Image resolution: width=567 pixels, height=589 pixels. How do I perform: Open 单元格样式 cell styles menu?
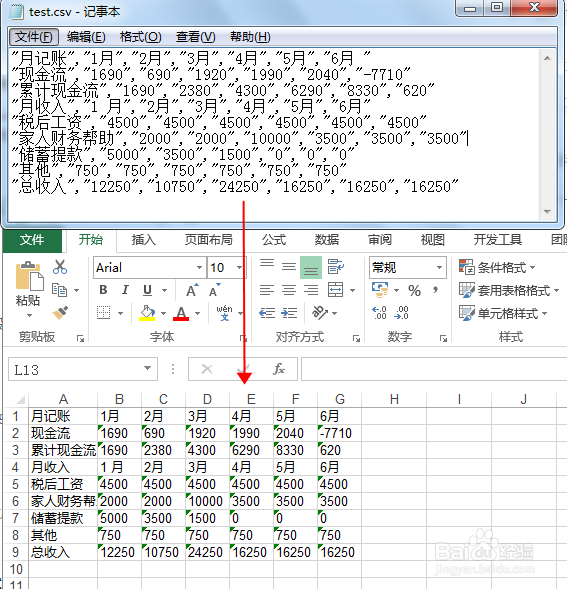click(503, 313)
